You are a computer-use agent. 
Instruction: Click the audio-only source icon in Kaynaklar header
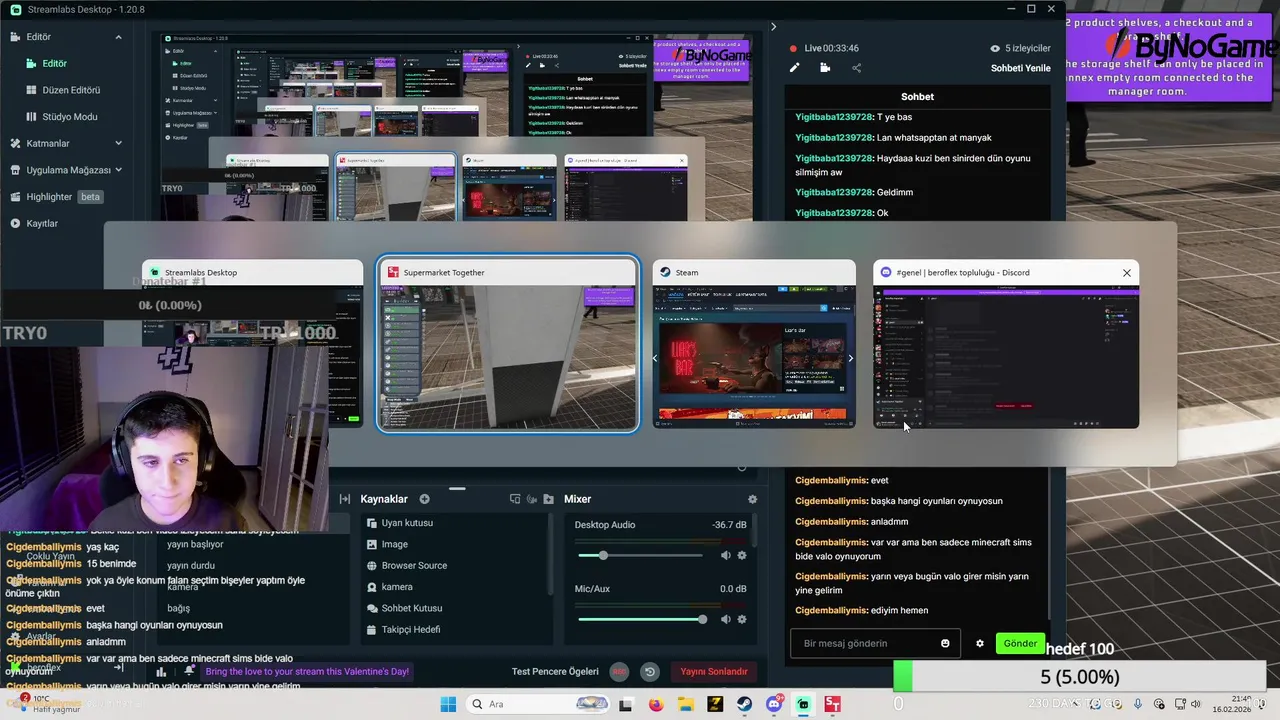tap(531, 499)
